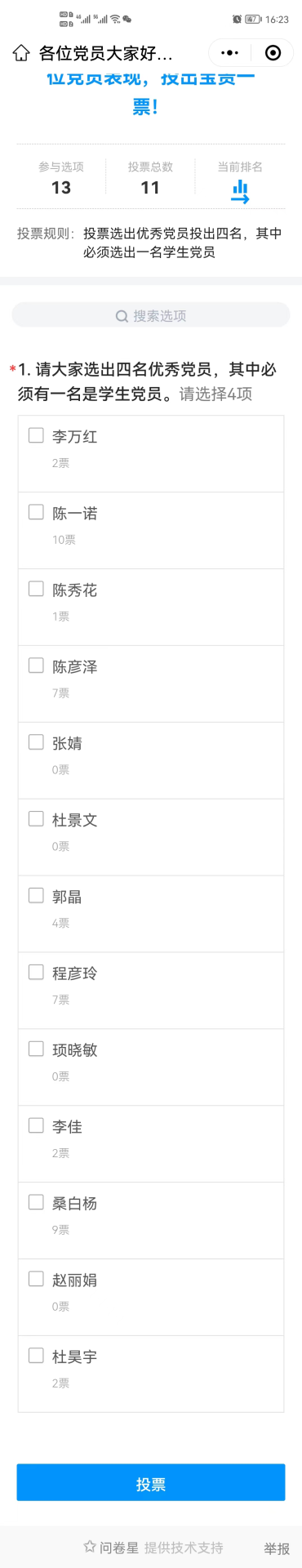The width and height of the screenshot is (302, 1568).
Task: Close mini program via circle target icon
Action: click(273, 53)
